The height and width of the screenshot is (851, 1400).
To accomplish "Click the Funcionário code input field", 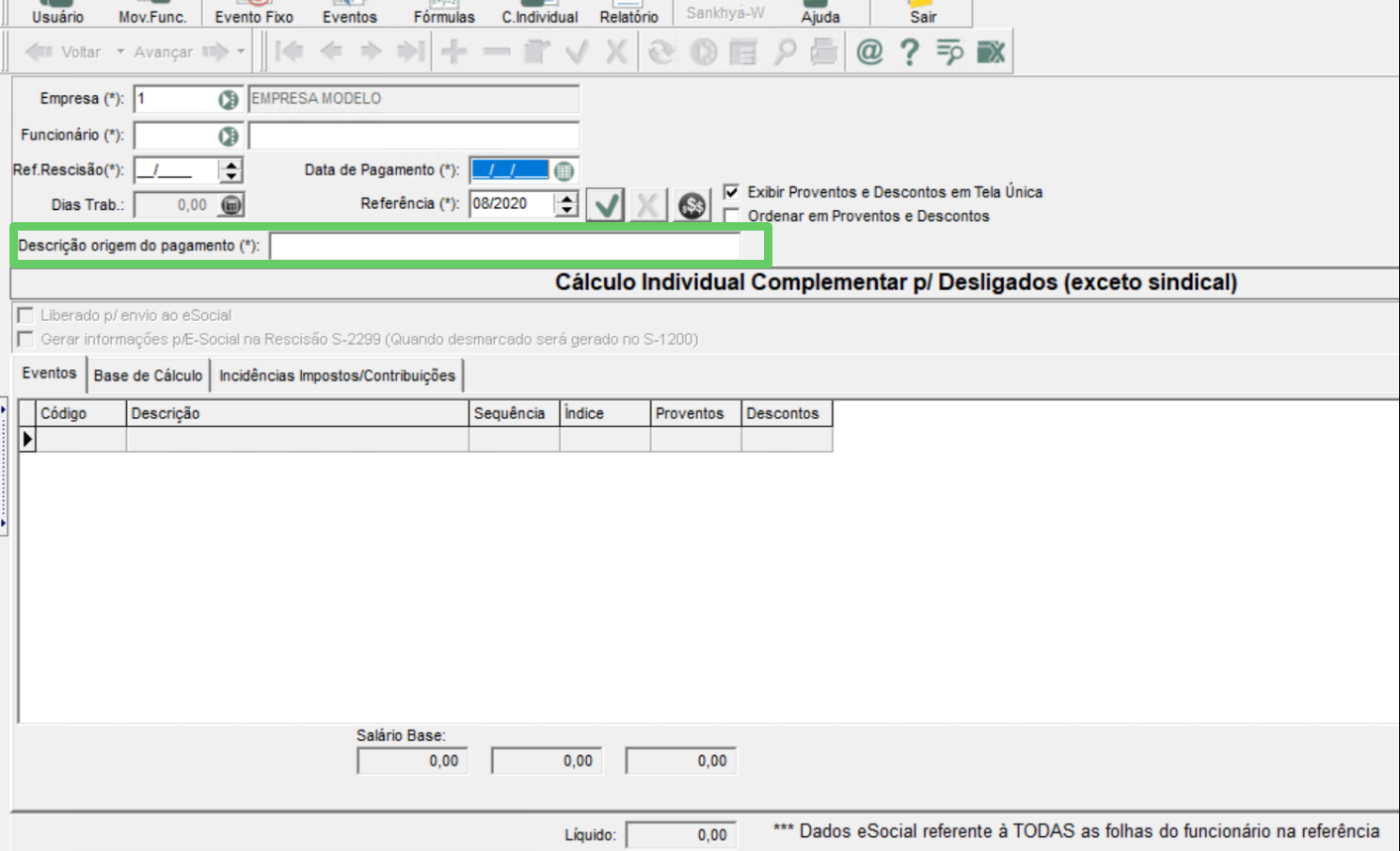I will 176,136.
